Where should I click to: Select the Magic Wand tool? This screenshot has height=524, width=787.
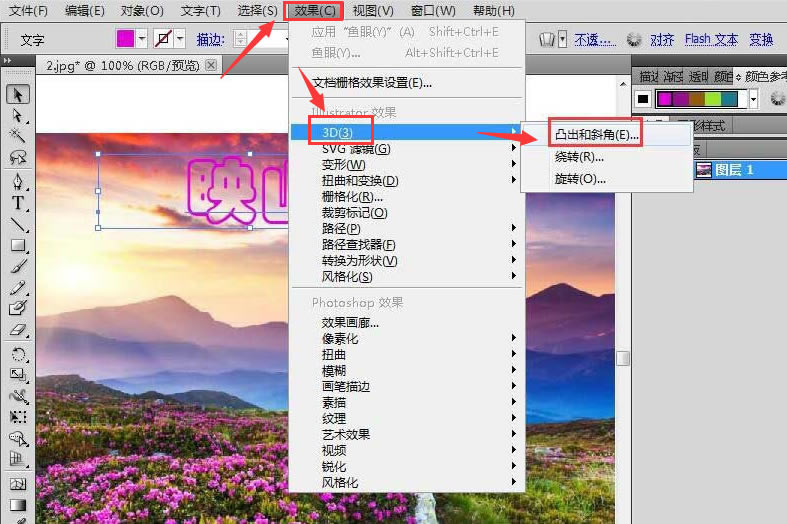click(x=18, y=136)
